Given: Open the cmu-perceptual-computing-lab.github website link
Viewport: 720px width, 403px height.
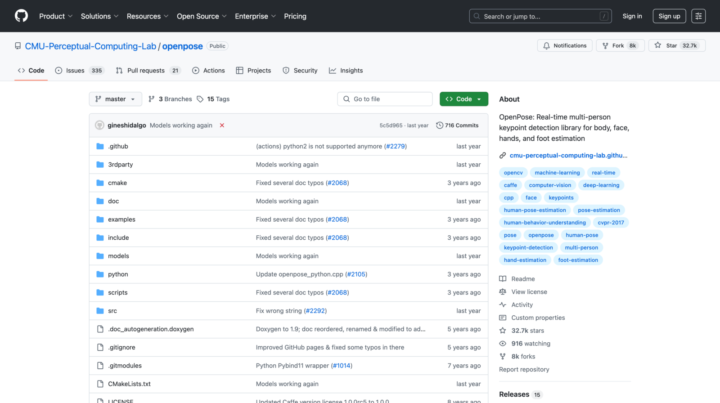Looking at the screenshot, I should tap(568, 156).
